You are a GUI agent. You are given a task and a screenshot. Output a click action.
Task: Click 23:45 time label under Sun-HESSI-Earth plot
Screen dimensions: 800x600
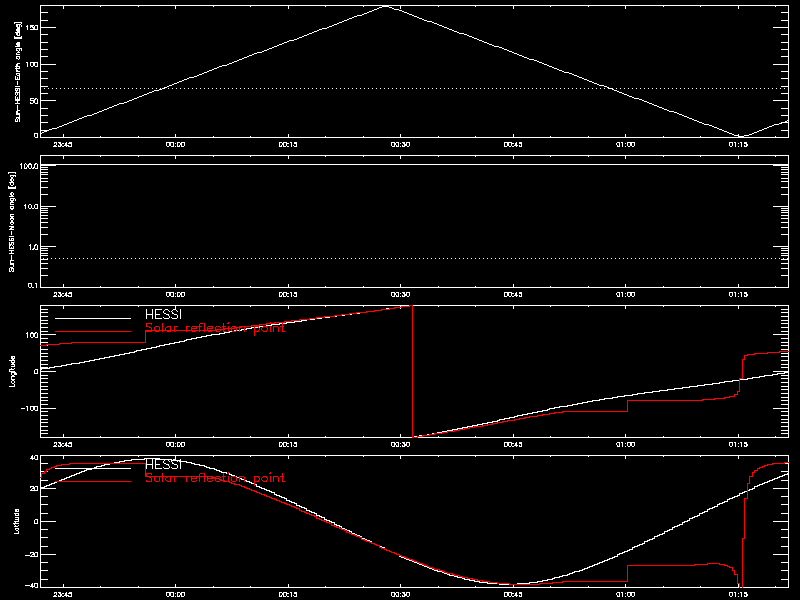pyautogui.click(x=63, y=145)
